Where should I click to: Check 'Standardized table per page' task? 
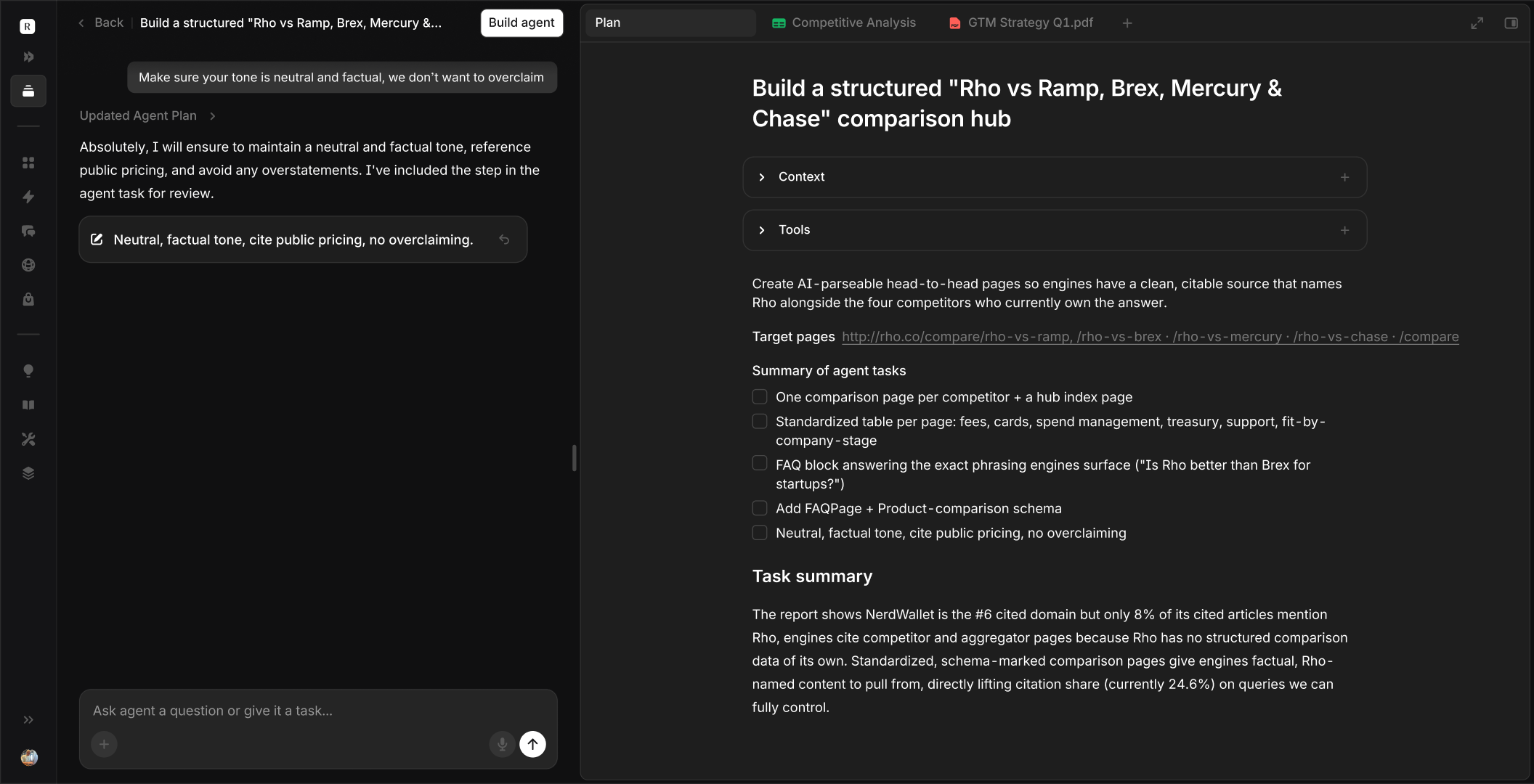click(x=760, y=422)
